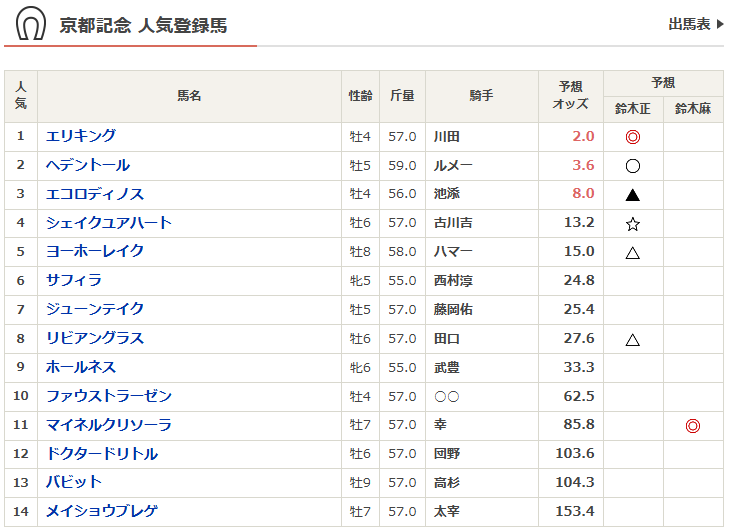The width and height of the screenshot is (729, 531).
Task: Open メイショウブレゲ horse page
Action: 102,512
